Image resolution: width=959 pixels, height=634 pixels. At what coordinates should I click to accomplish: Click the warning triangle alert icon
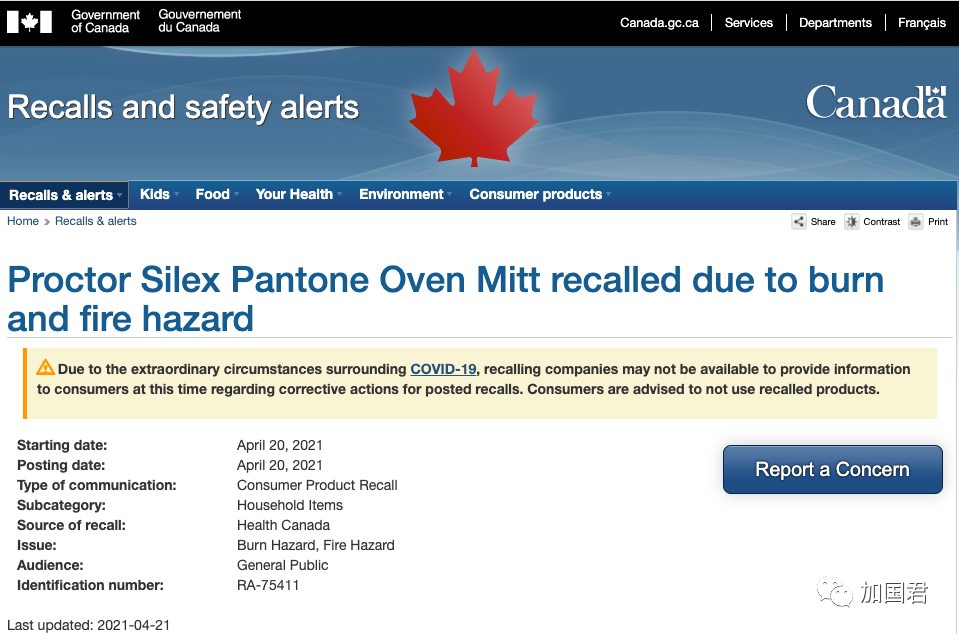[x=45, y=367]
